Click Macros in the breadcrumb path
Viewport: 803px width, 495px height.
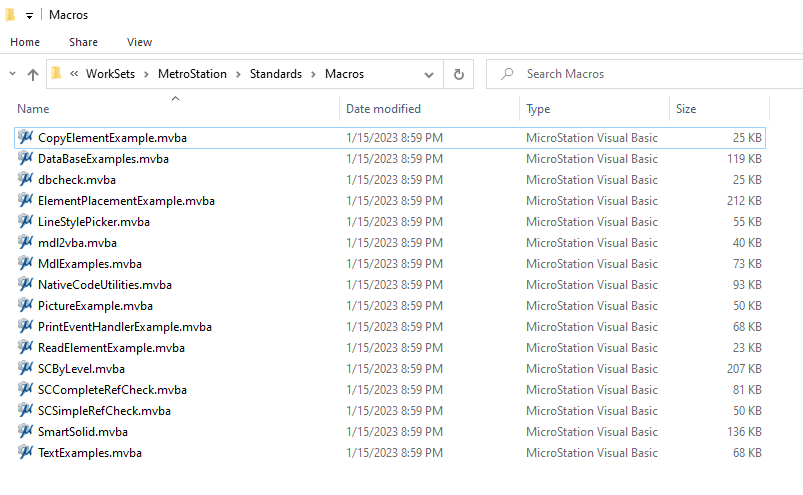point(344,74)
